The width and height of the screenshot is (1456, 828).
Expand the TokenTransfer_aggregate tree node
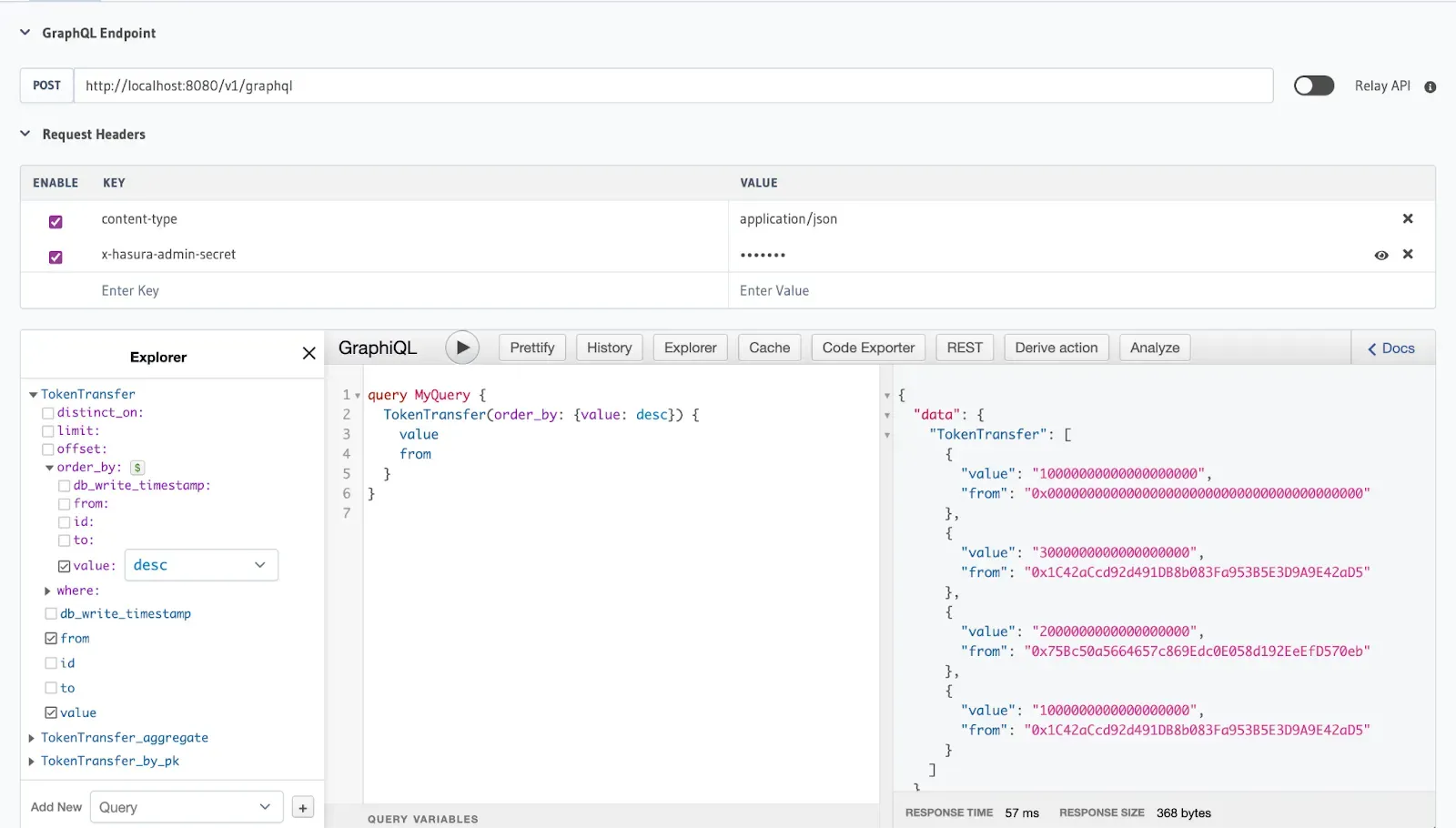coord(32,738)
